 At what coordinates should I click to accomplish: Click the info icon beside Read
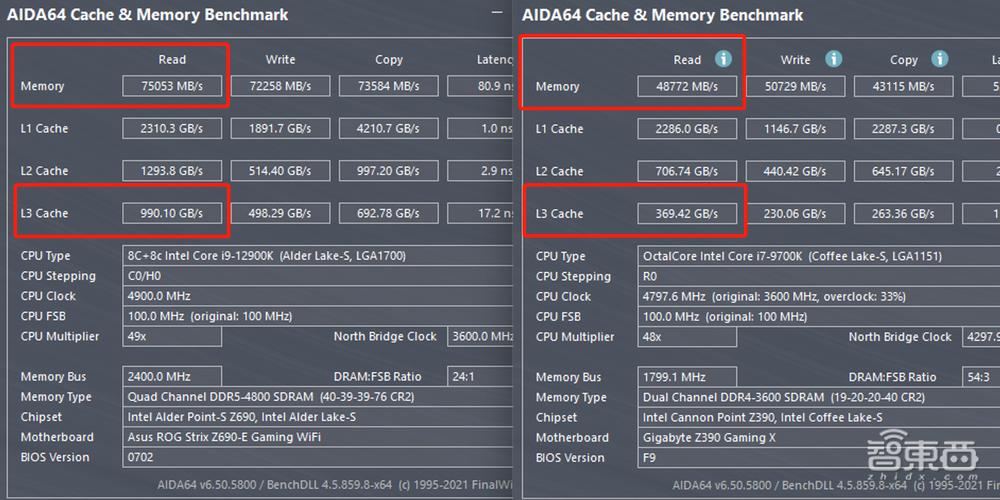coord(723,59)
